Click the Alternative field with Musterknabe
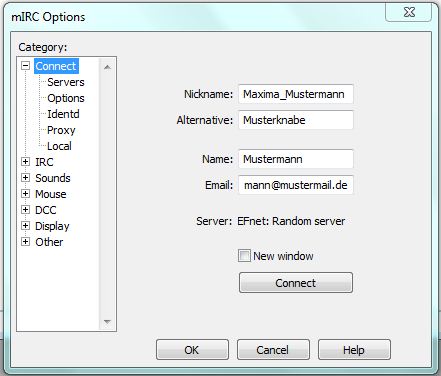This screenshot has width=441, height=376. 296,120
